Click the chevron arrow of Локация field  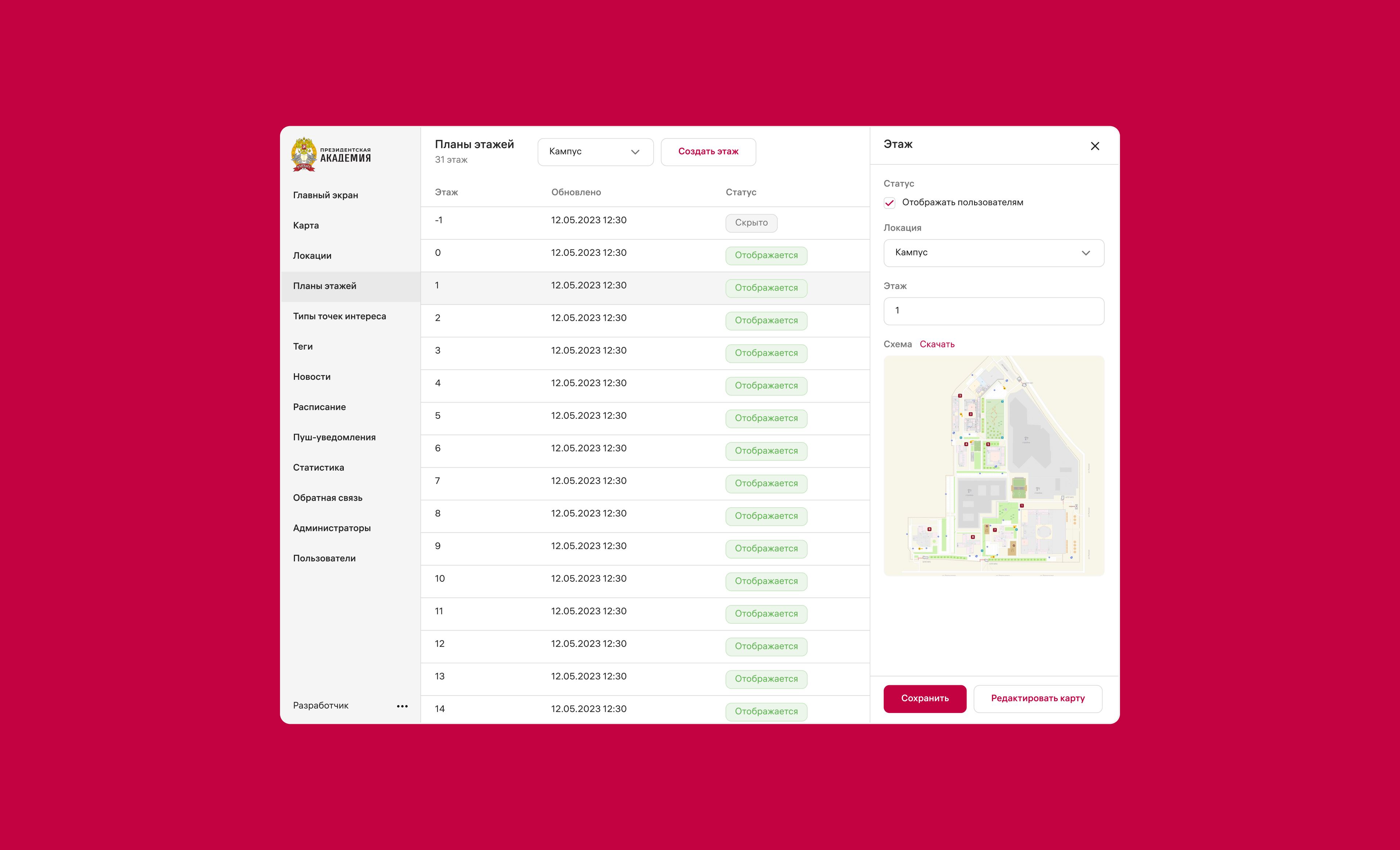click(1086, 253)
